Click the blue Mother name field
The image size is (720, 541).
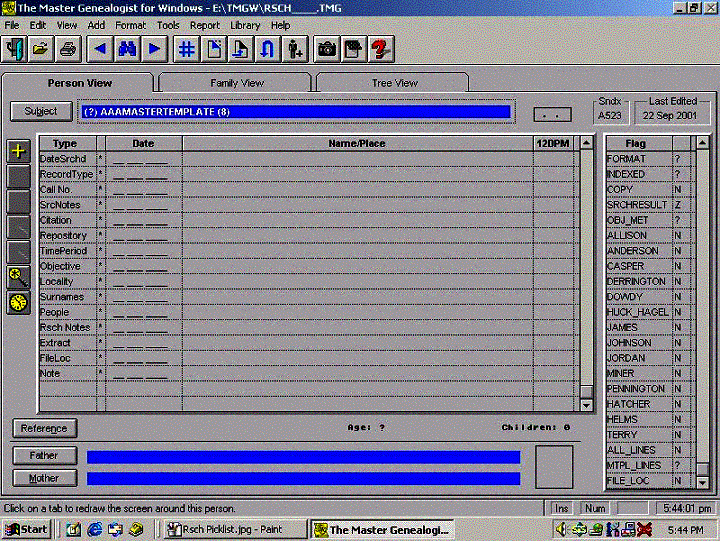point(304,479)
